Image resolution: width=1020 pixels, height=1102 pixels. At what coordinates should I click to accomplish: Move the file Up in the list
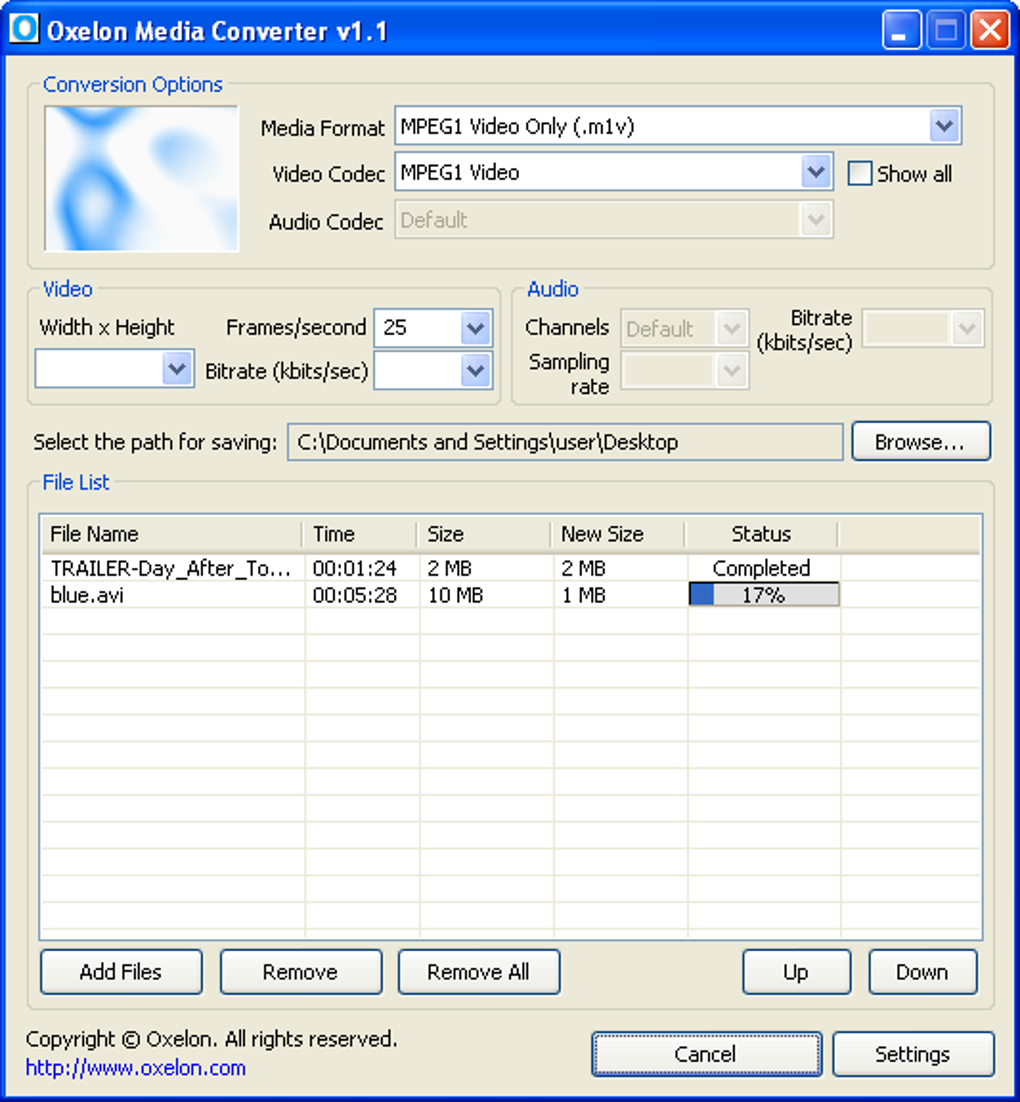coord(796,972)
